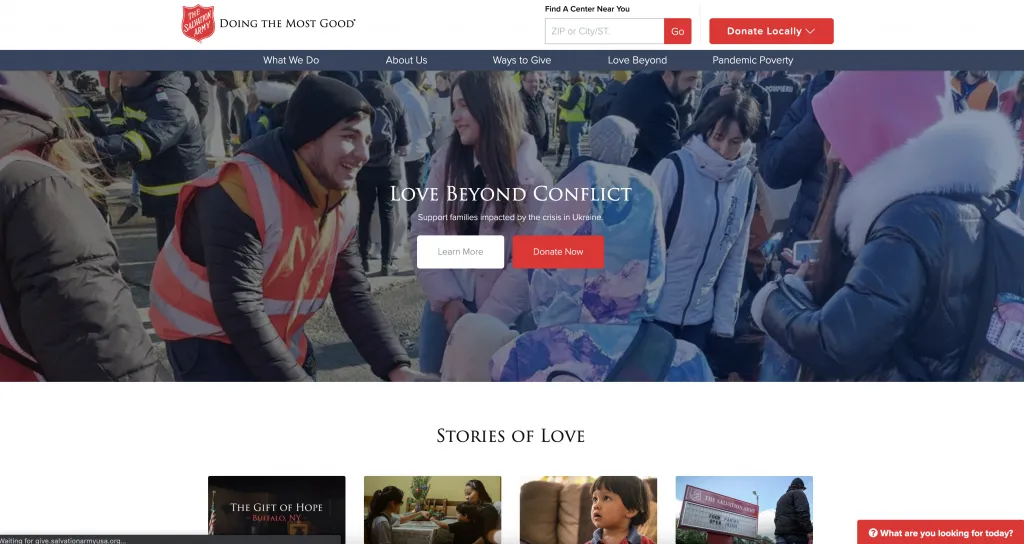Focus the ZIP or City/ST input field

click(x=605, y=31)
